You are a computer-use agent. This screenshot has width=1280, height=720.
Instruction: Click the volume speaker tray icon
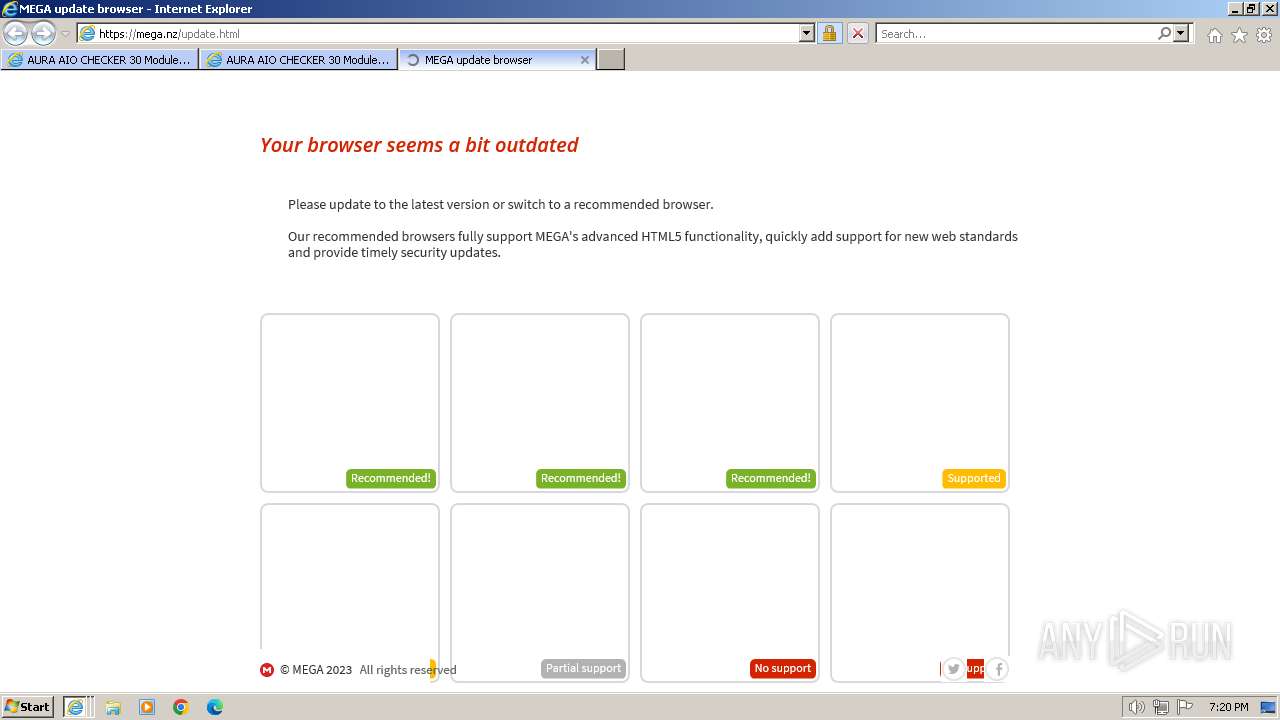[x=1137, y=707]
